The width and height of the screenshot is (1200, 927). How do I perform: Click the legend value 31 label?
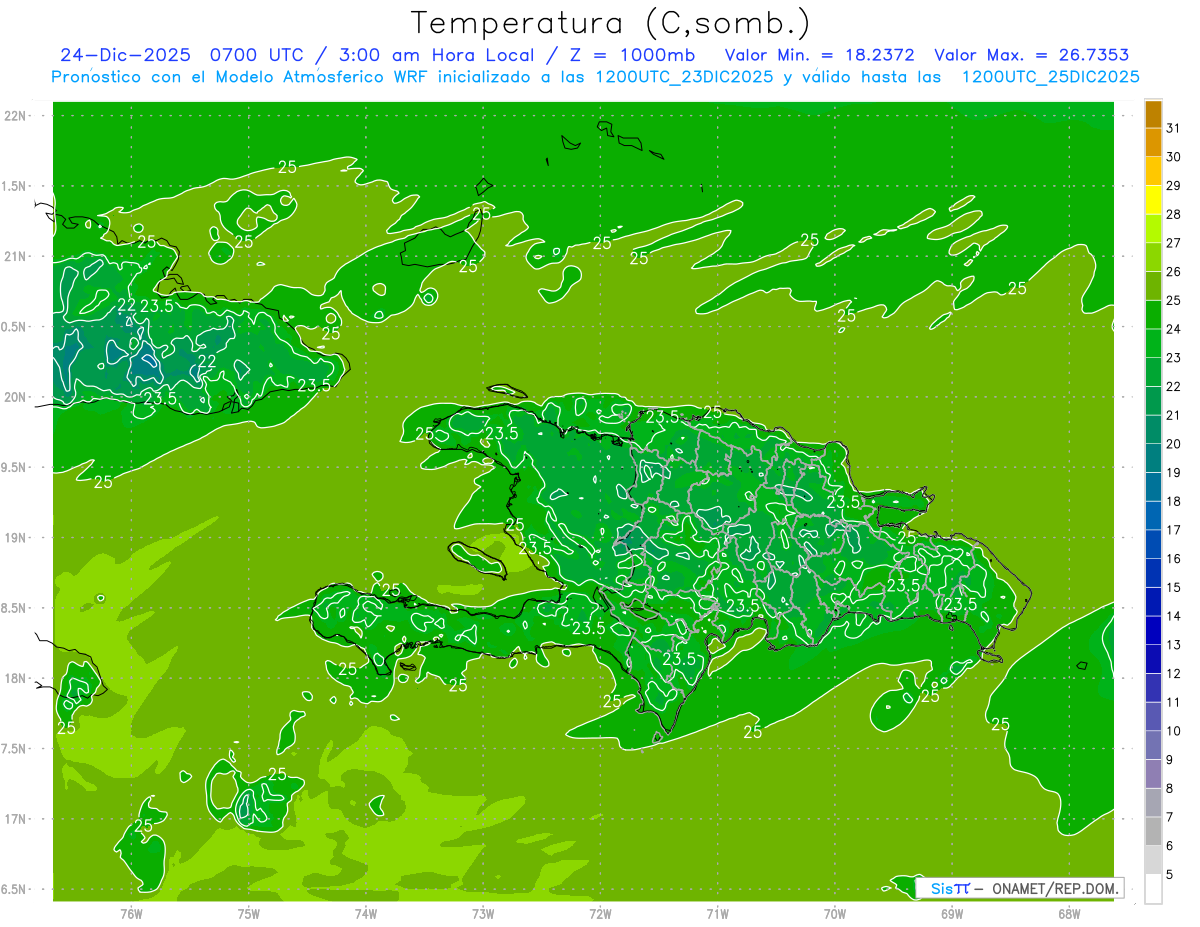pyautogui.click(x=1174, y=128)
